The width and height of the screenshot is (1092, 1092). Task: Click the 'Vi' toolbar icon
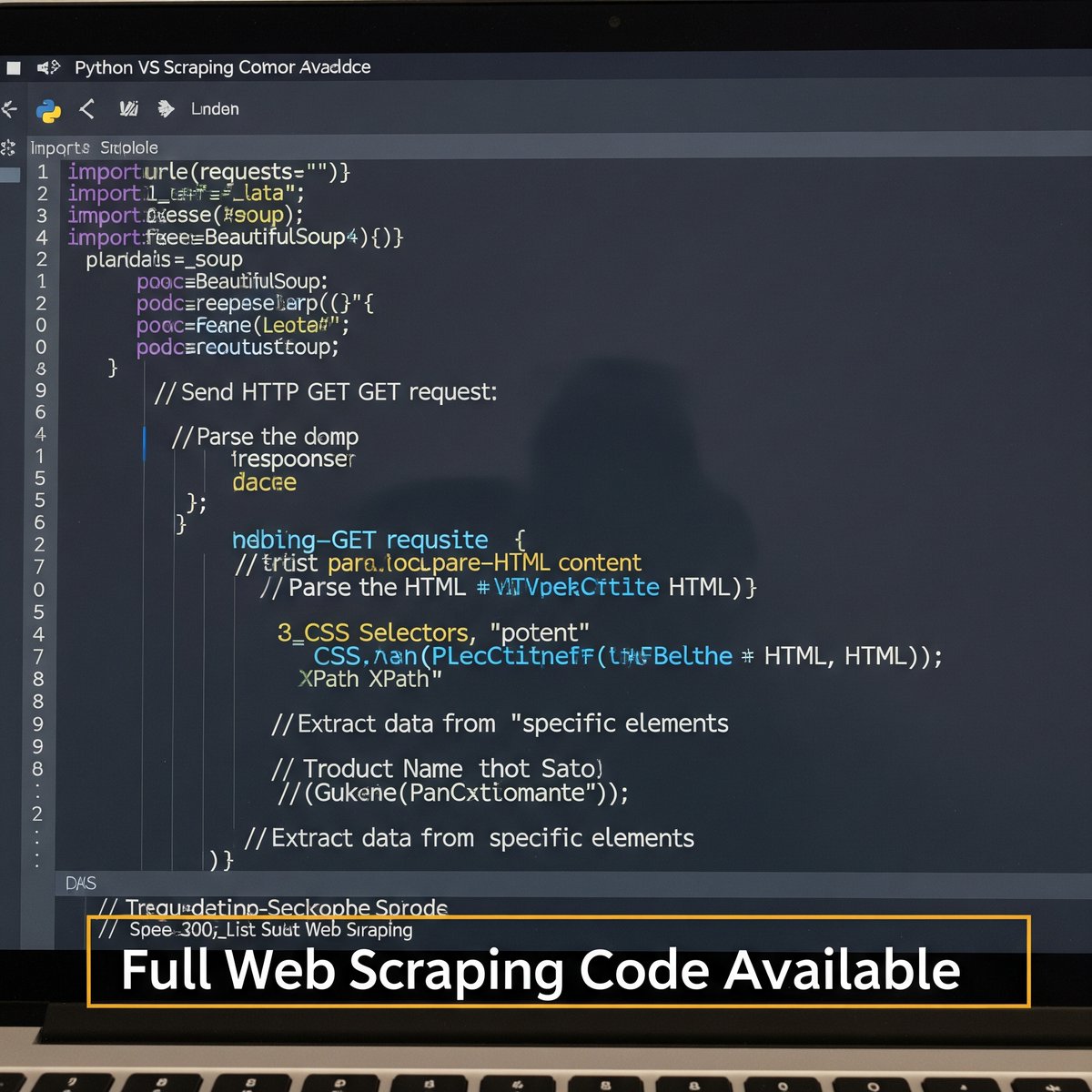pyautogui.click(x=128, y=109)
